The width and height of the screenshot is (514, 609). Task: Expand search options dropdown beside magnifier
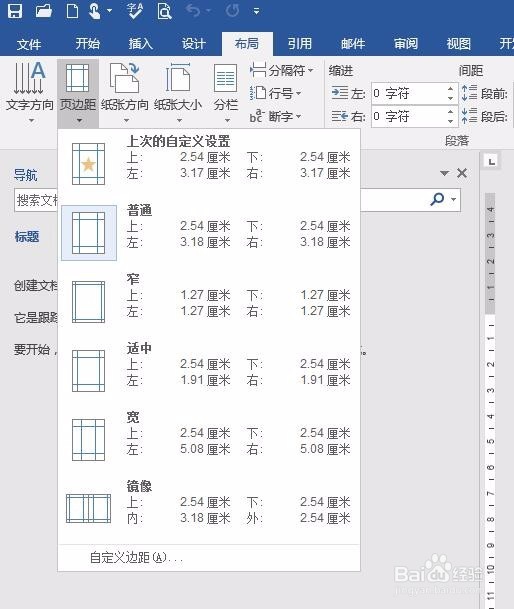coord(453,200)
